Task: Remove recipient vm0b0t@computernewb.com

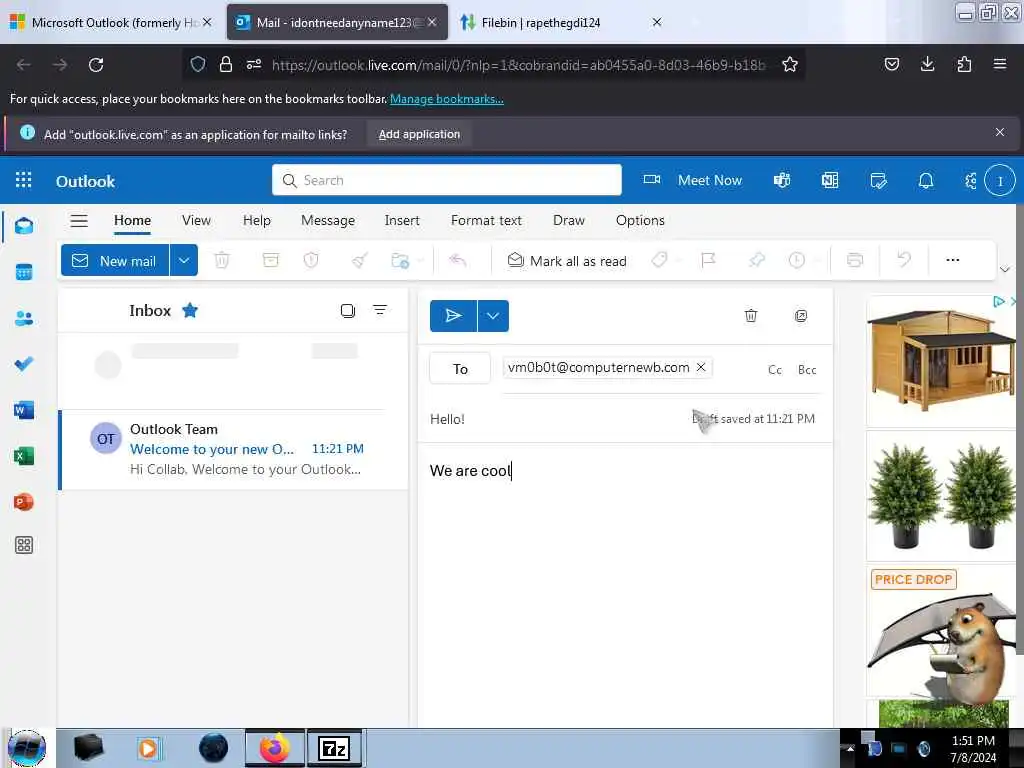Action: (x=701, y=367)
